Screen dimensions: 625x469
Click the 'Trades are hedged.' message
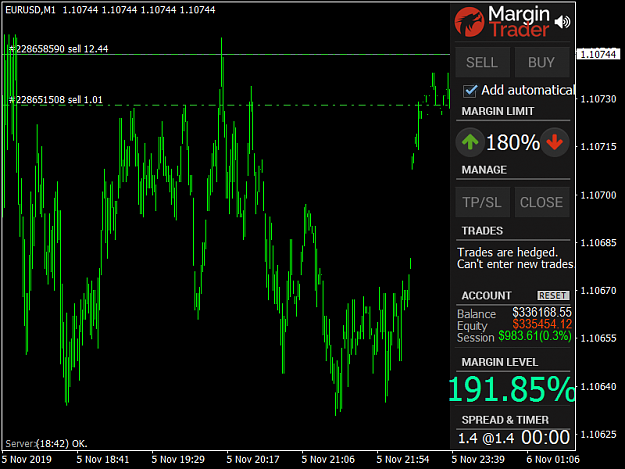507,252
